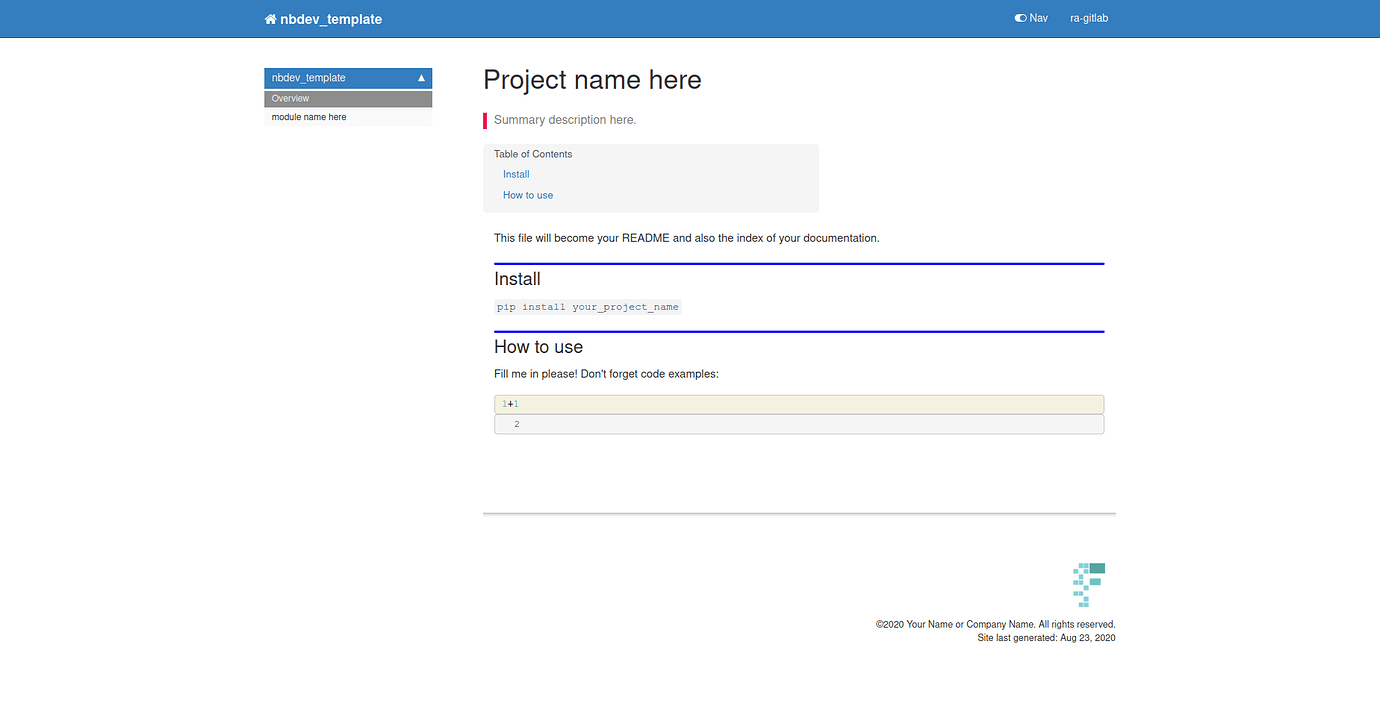
Task: Open the Install link in Table of Contents
Action: point(515,173)
